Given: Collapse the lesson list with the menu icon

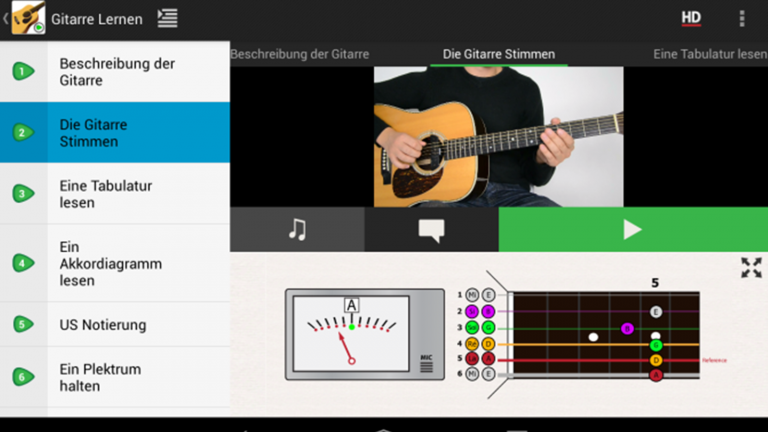Looking at the screenshot, I should click(168, 18).
